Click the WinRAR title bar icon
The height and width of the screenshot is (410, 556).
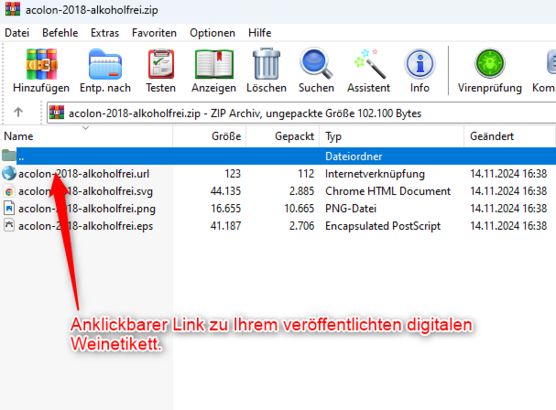pos(13,9)
